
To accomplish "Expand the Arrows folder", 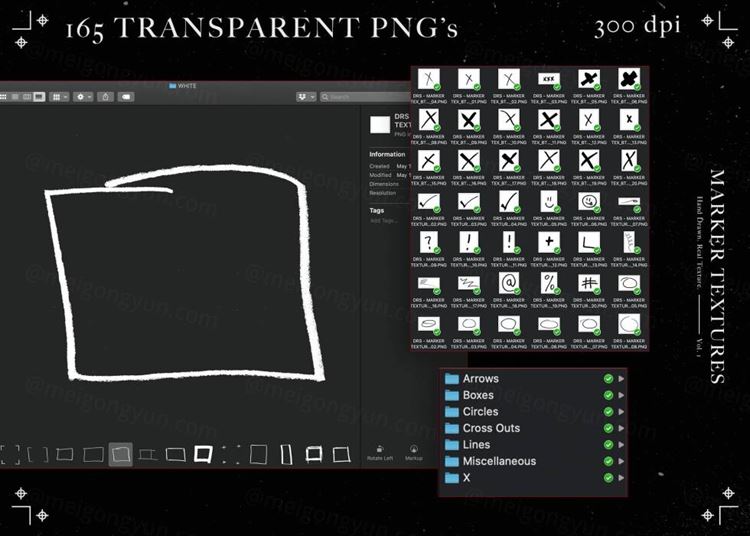I will coord(621,379).
